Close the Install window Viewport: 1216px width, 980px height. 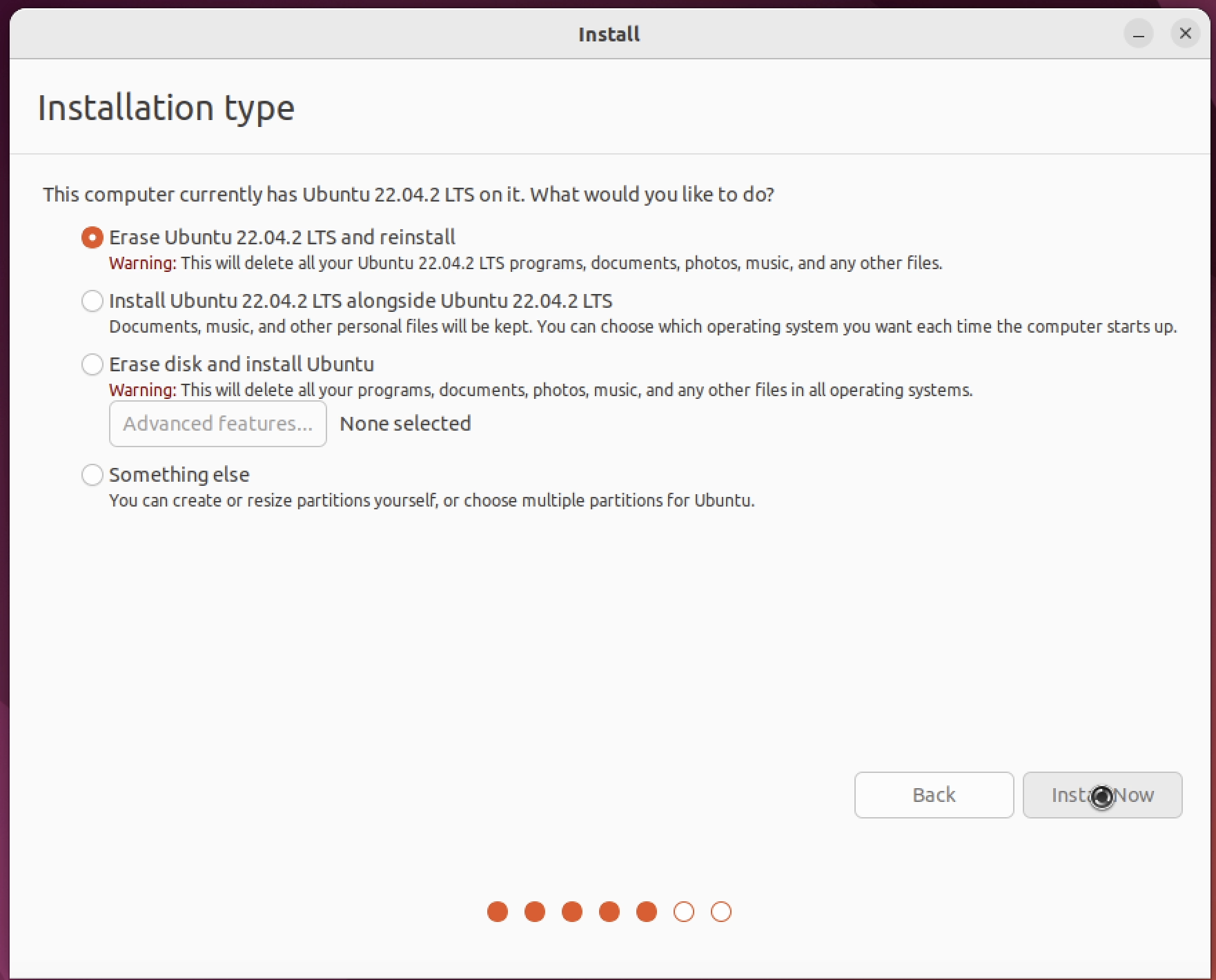[x=1186, y=33]
